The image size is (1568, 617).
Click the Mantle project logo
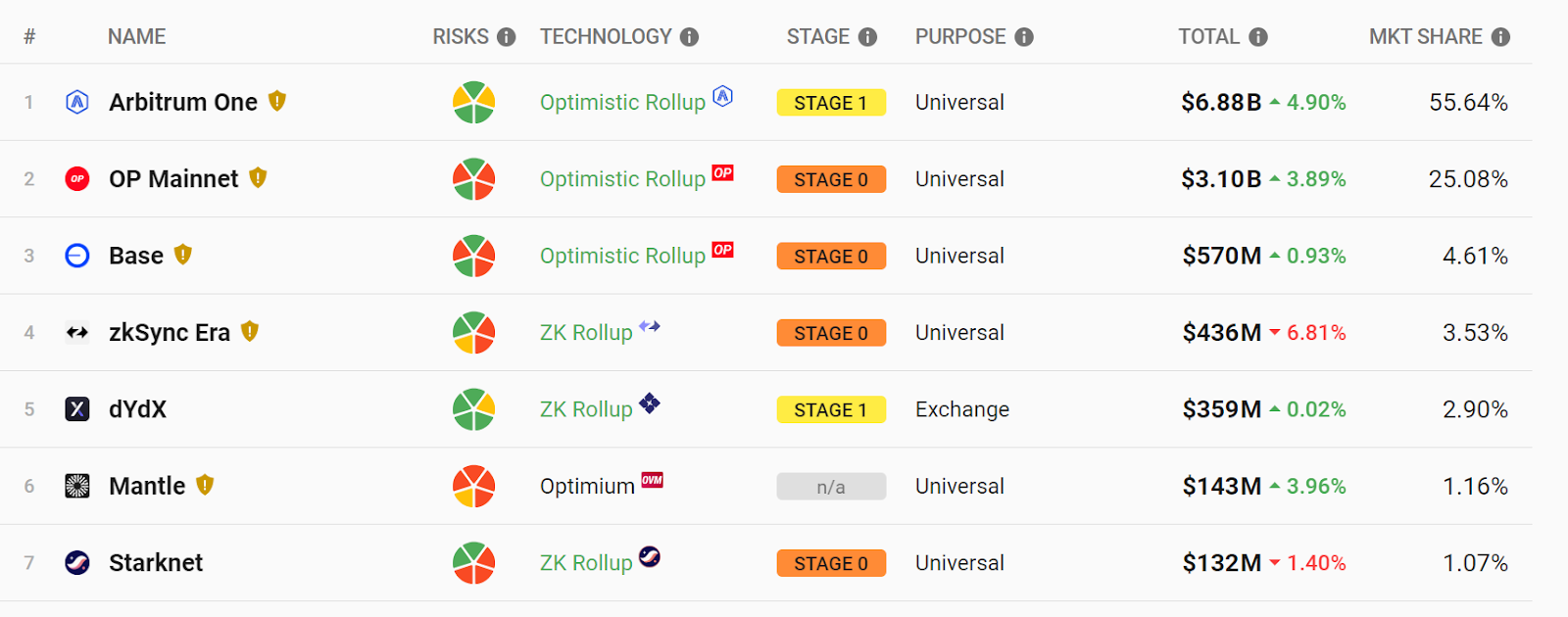(x=77, y=486)
